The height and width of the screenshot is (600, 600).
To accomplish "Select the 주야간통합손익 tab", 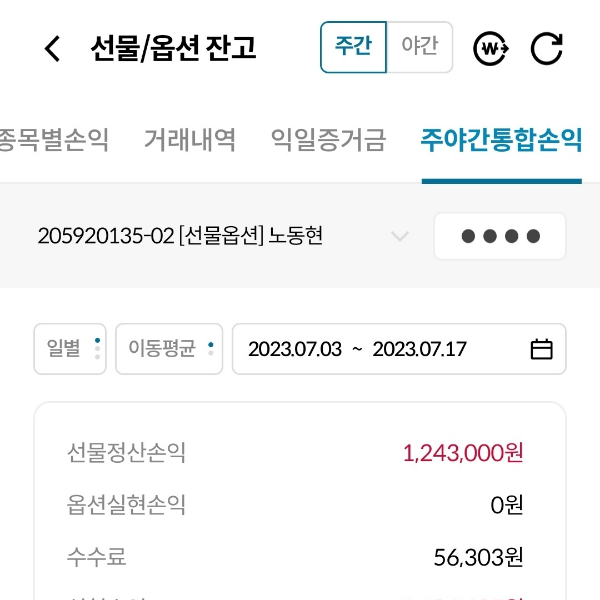I will (501, 140).
